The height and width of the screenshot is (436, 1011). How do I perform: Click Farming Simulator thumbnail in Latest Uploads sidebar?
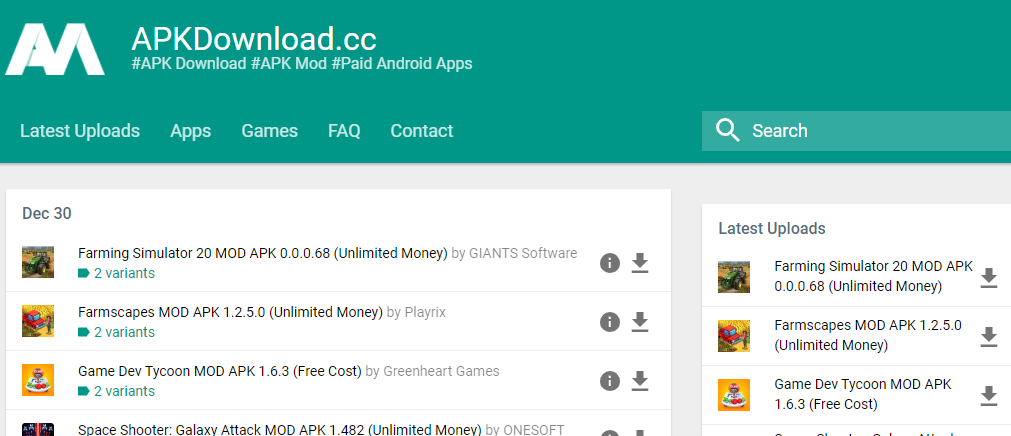pos(734,277)
